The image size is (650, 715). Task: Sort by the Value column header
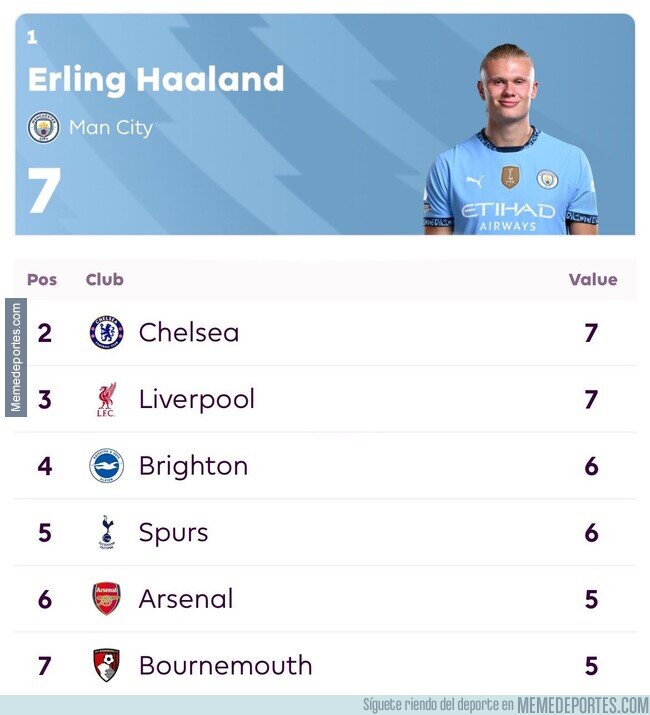(593, 280)
